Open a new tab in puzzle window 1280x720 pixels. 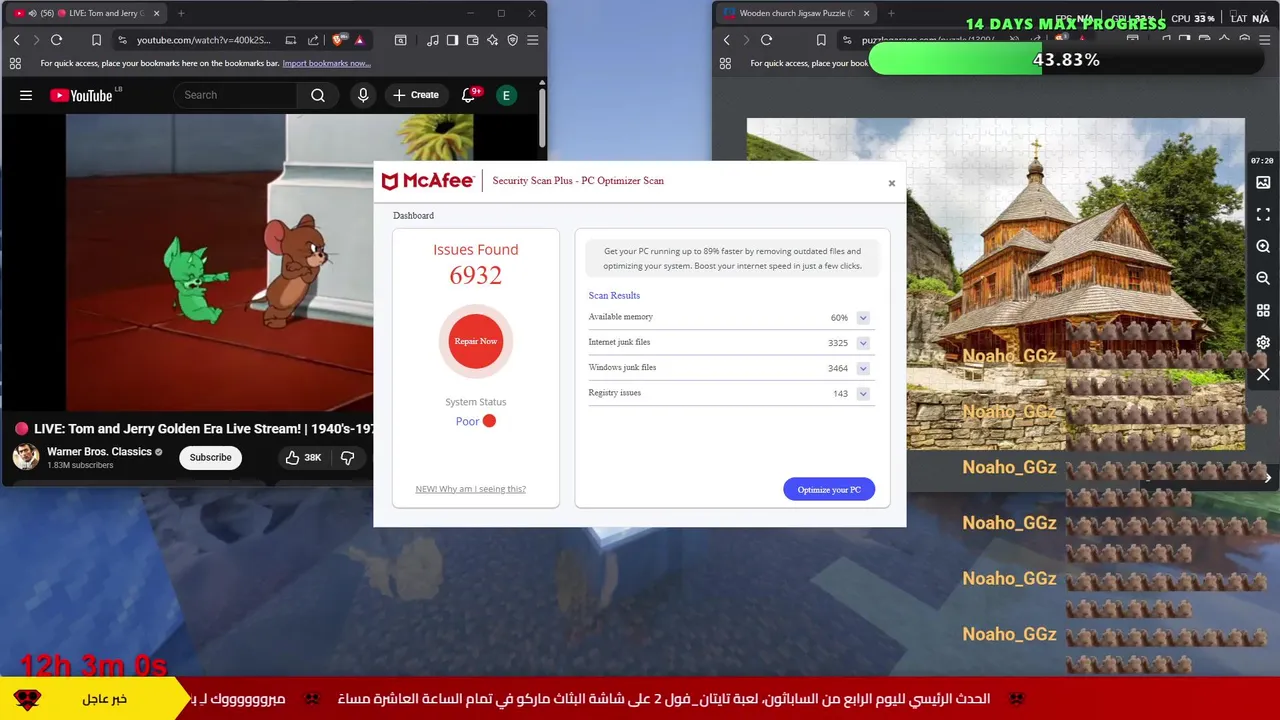(891, 13)
